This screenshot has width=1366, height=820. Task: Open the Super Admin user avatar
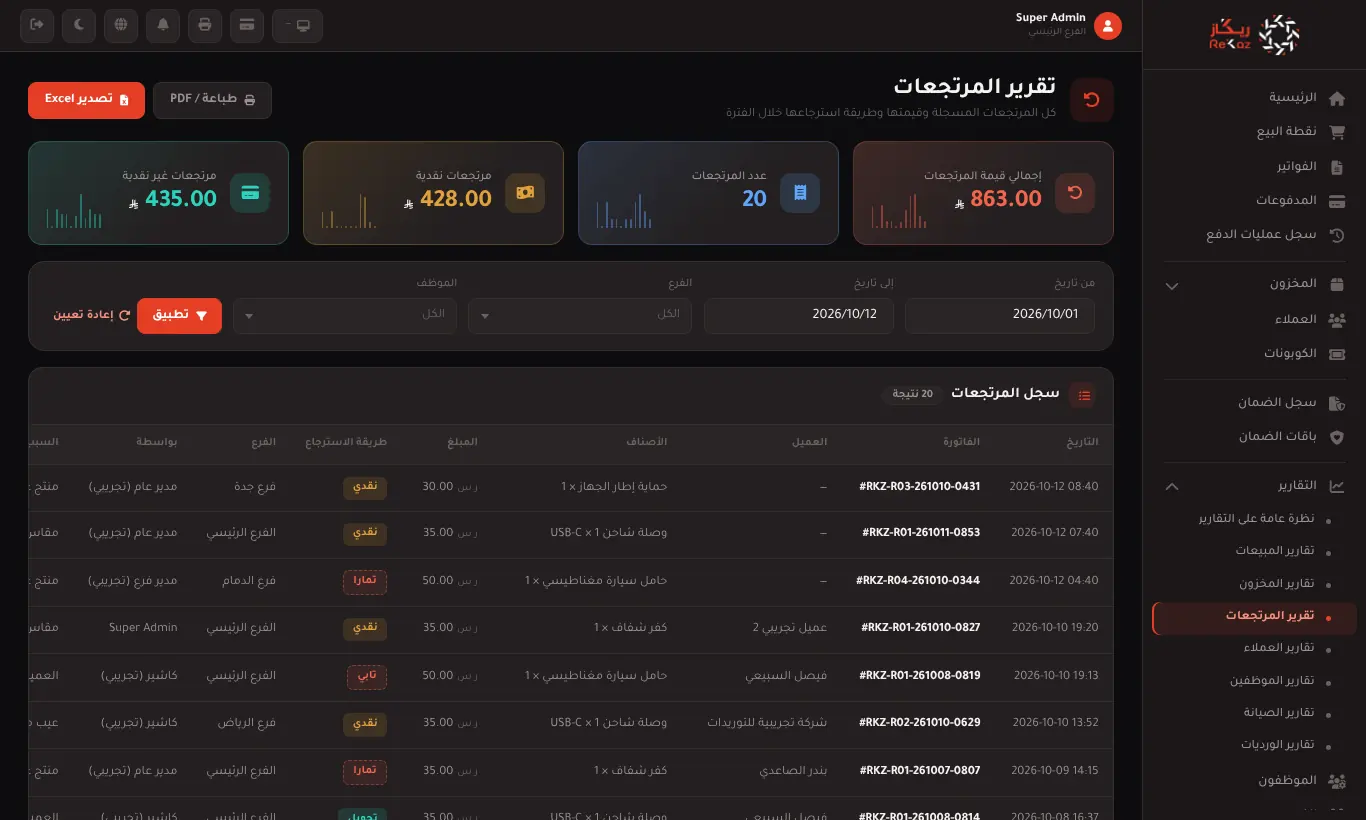(x=1107, y=26)
